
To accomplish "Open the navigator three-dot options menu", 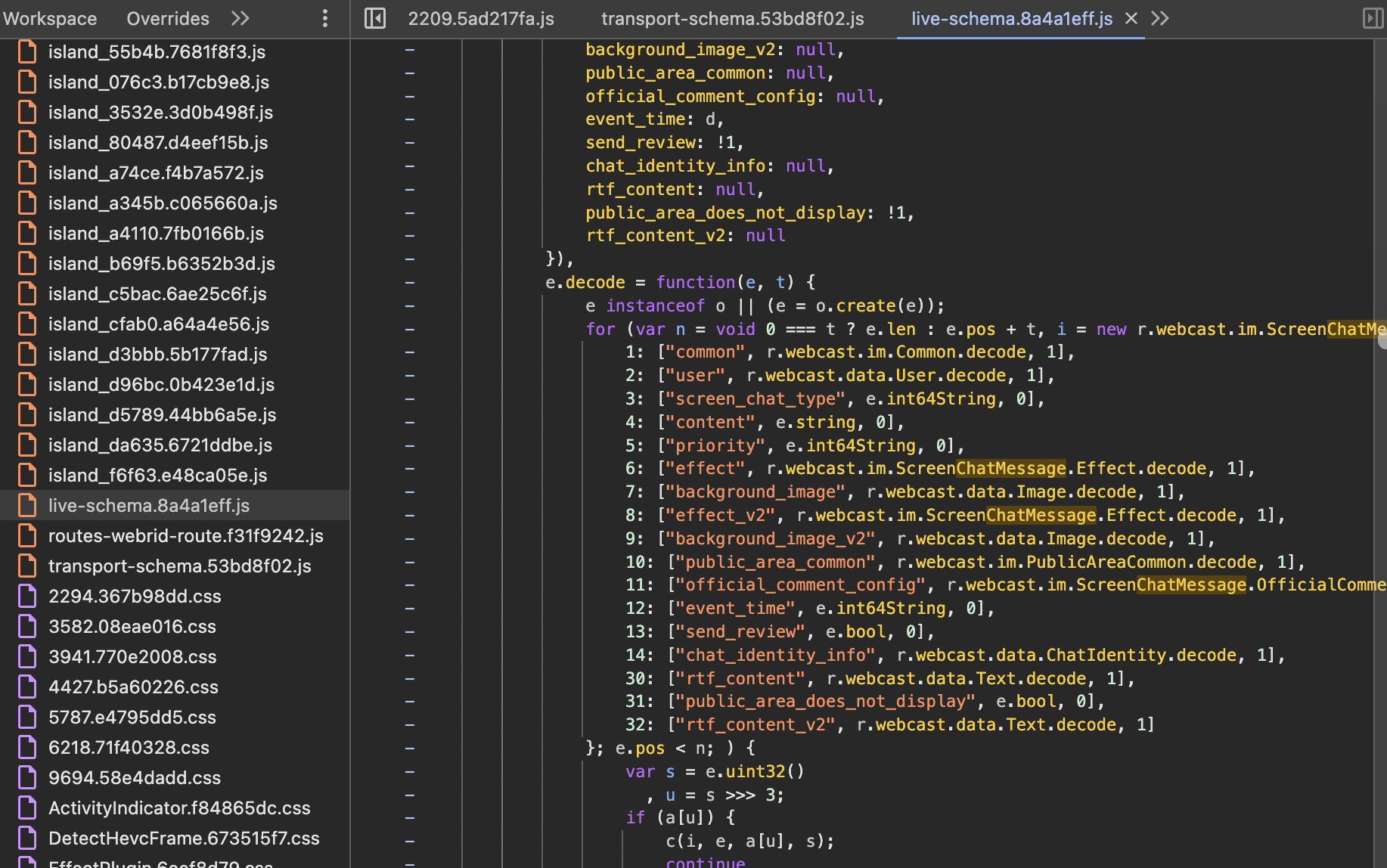I will pos(324,18).
